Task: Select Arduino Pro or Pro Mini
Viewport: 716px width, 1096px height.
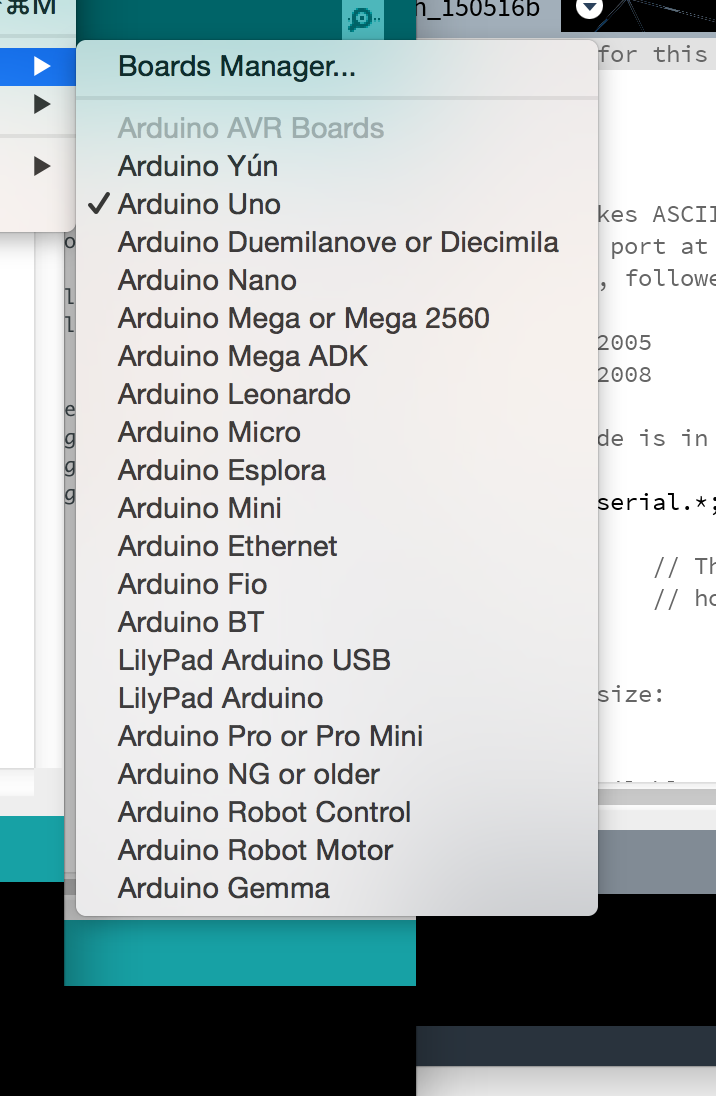Action: 336,736
